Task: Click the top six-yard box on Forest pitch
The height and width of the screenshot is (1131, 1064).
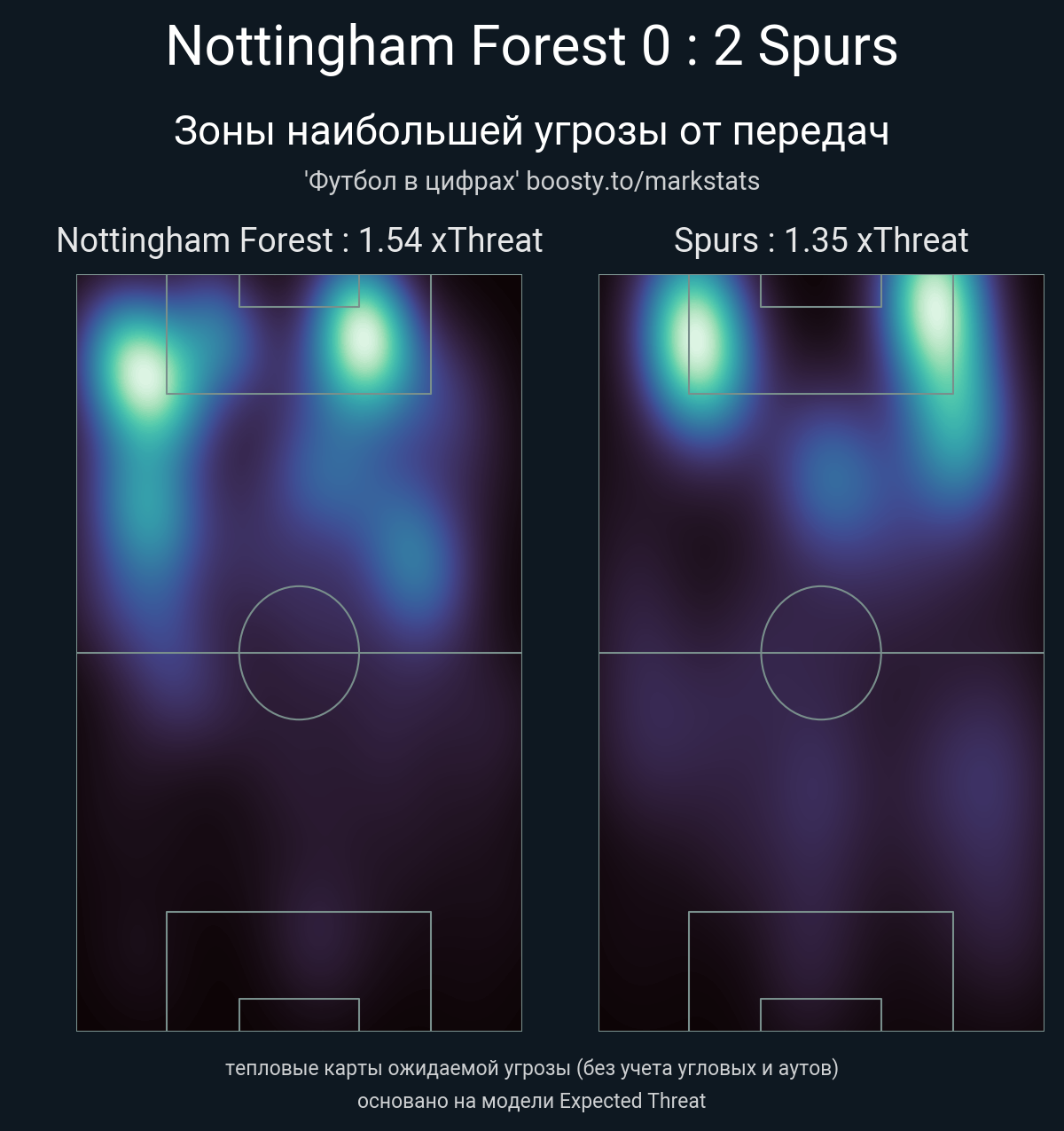Action: 299,291
